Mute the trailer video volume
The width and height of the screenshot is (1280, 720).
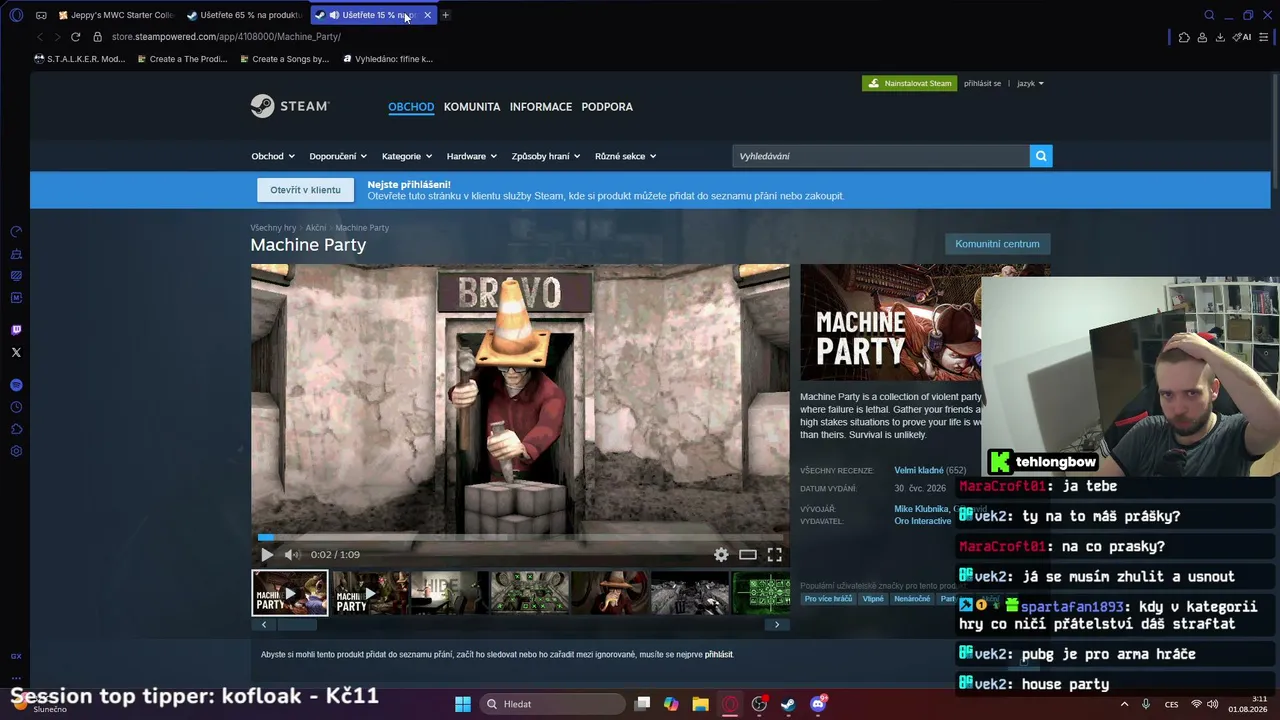point(291,554)
